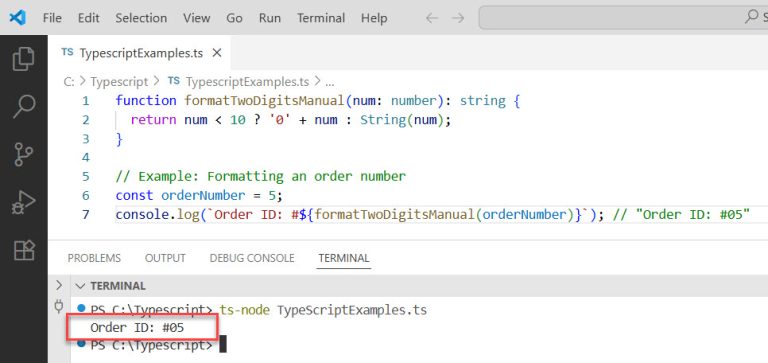This screenshot has width=768, height=363.
Task: Click line number 1 in the gutter
Action: [x=86, y=101]
